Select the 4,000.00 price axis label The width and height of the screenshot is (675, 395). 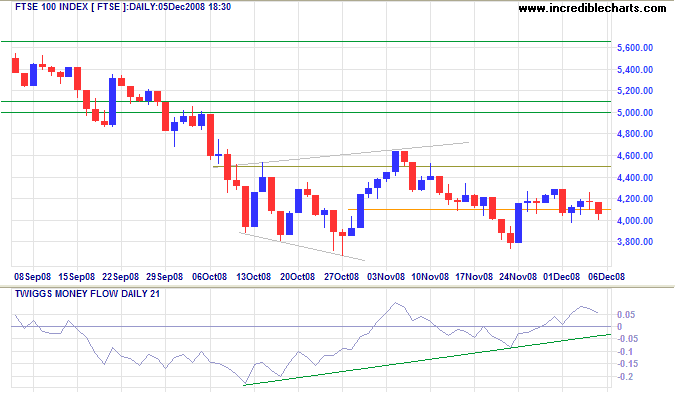[x=635, y=221]
